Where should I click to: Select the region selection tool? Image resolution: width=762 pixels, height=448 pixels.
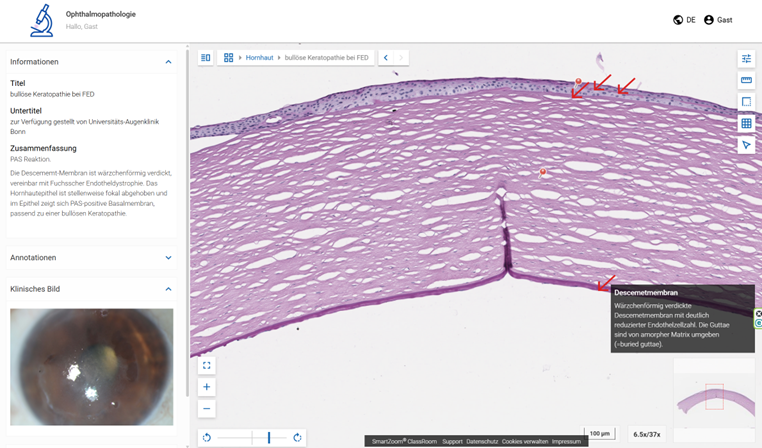[746, 102]
